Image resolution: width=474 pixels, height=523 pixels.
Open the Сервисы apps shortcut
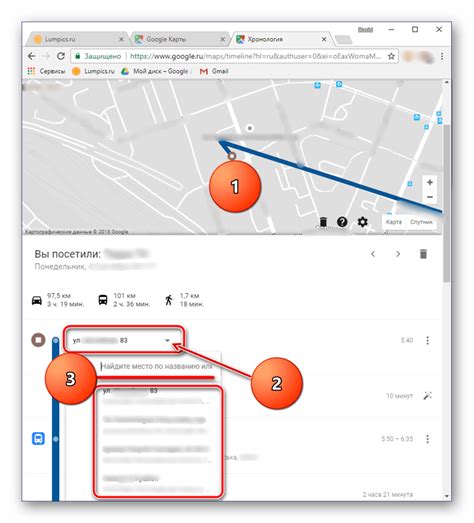[46, 71]
